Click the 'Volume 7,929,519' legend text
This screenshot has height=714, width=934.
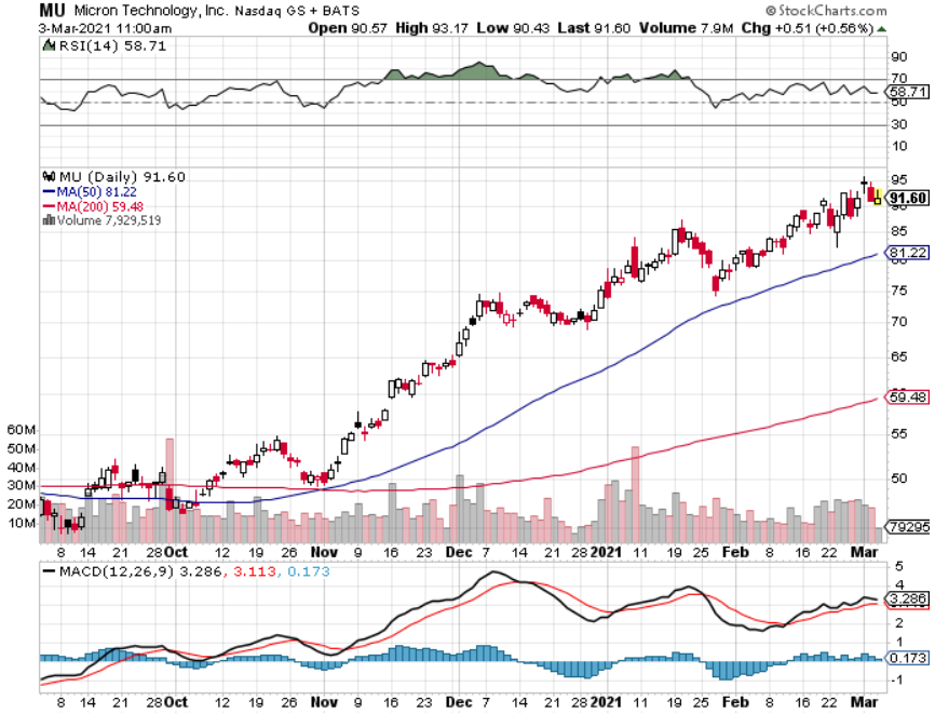[x=109, y=220]
